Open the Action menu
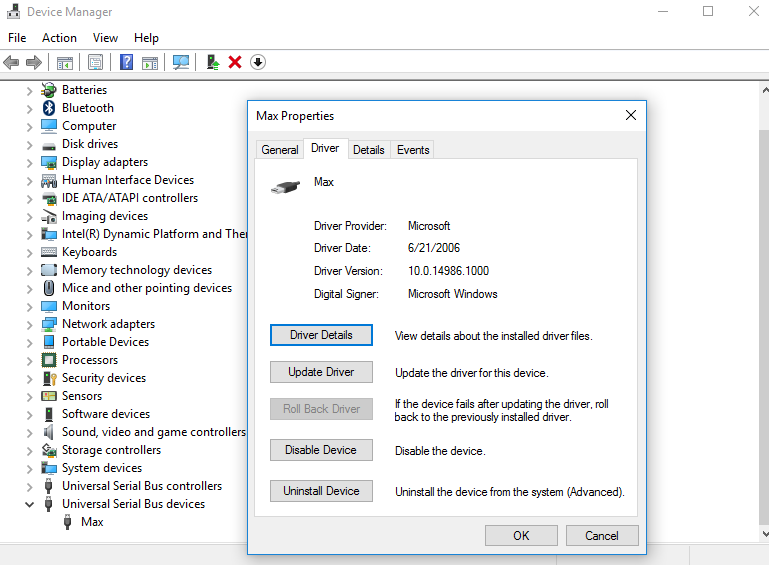This screenshot has height=565, width=769. [59, 38]
